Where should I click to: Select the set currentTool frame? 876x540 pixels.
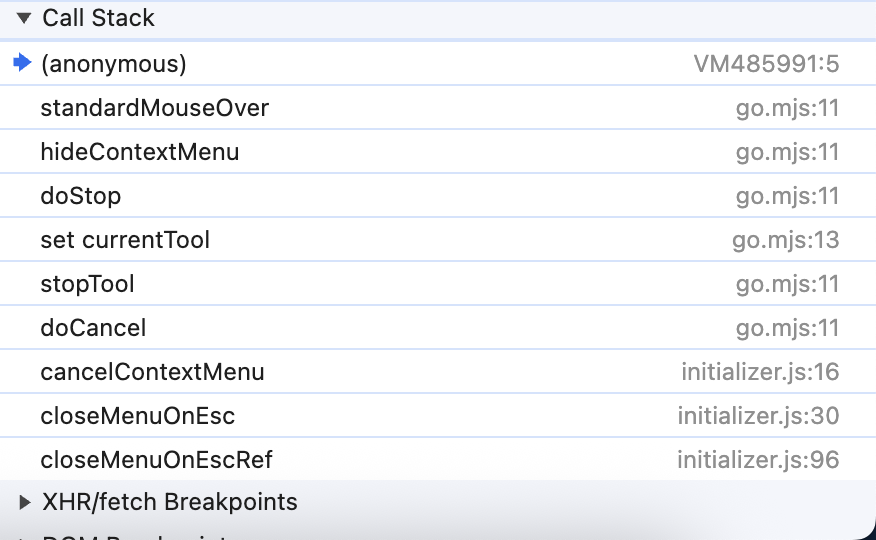click(125, 240)
